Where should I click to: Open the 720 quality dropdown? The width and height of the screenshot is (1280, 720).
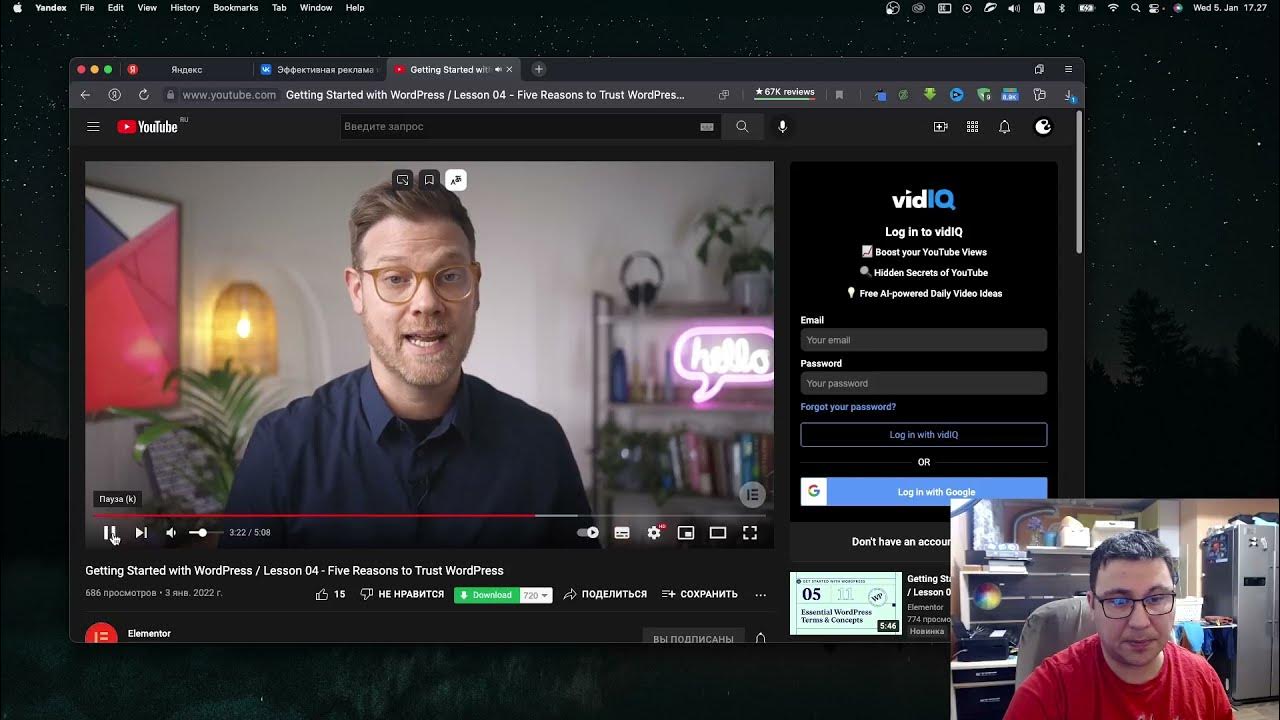[536, 595]
